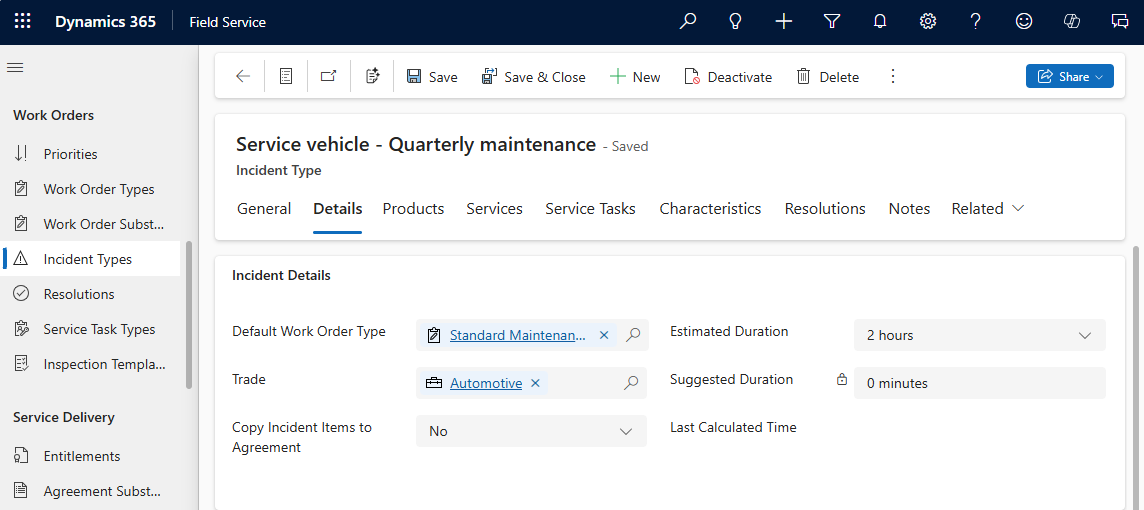The width and height of the screenshot is (1144, 510).
Task: Click the search magnifier in top bar
Action: pos(688,21)
